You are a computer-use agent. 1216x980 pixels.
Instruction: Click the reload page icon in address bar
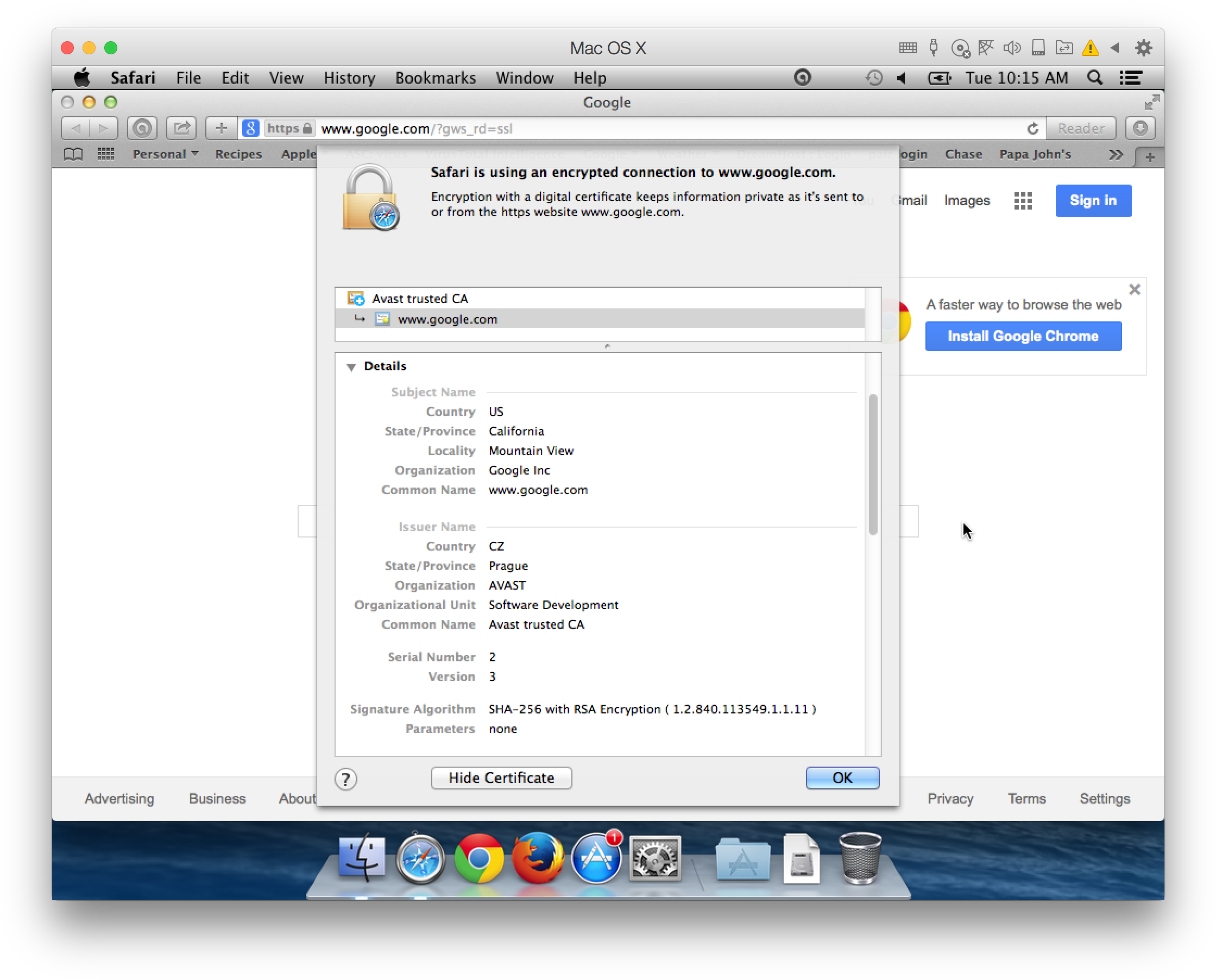coord(1032,128)
